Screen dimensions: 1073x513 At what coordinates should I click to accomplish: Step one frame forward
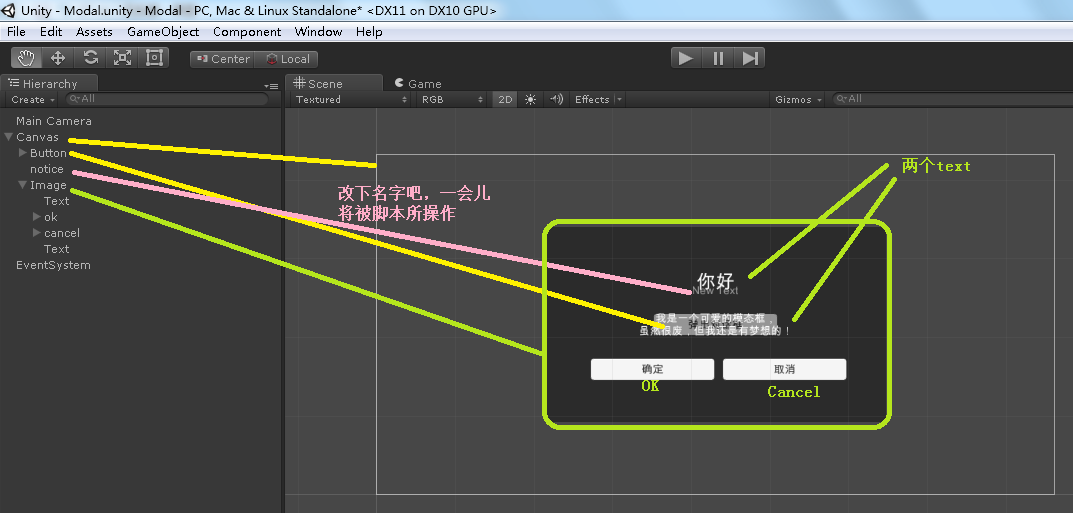point(749,58)
